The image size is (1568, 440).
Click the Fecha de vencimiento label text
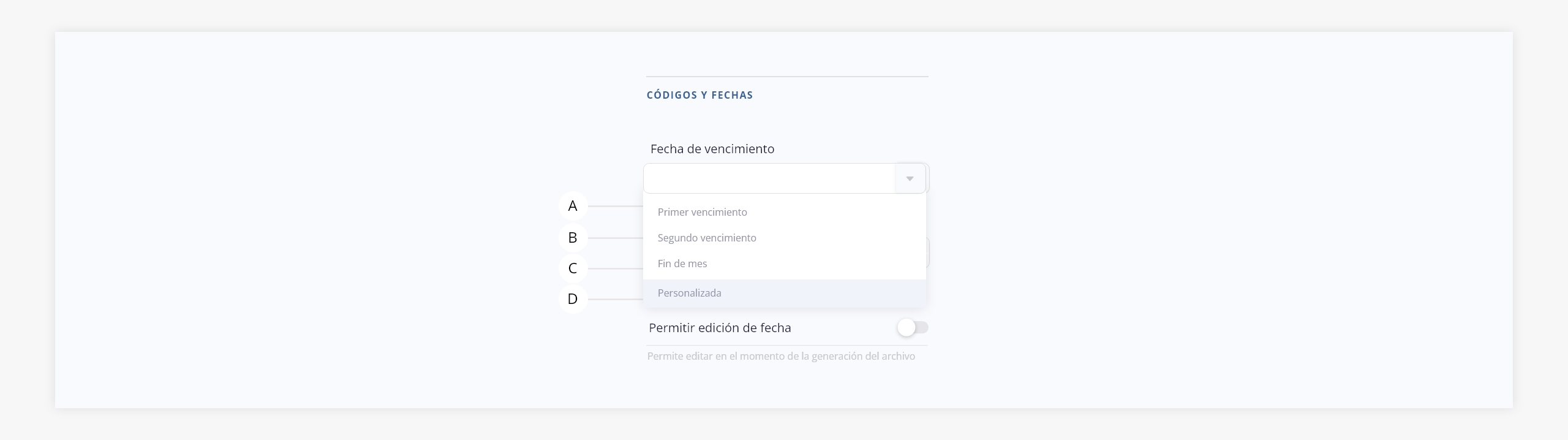(x=712, y=149)
